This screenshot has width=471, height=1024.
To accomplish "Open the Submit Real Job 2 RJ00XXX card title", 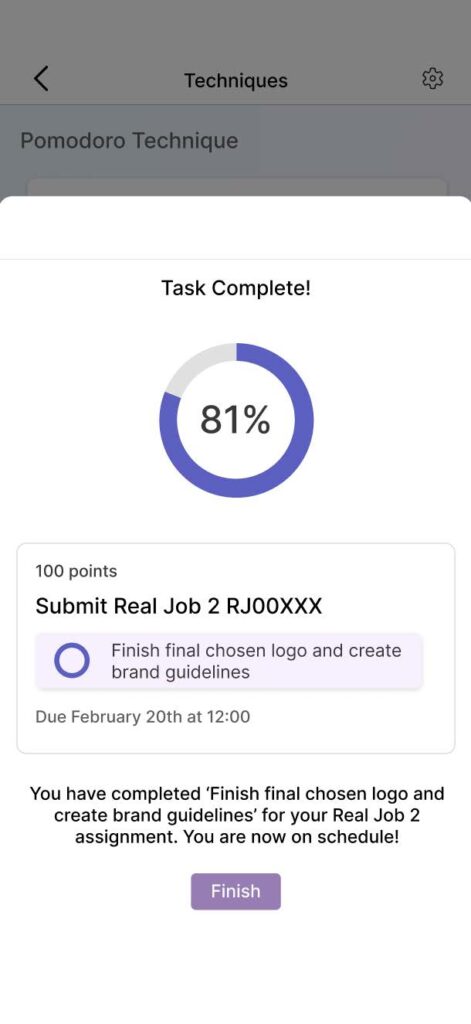I will pyautogui.click(x=178, y=607).
